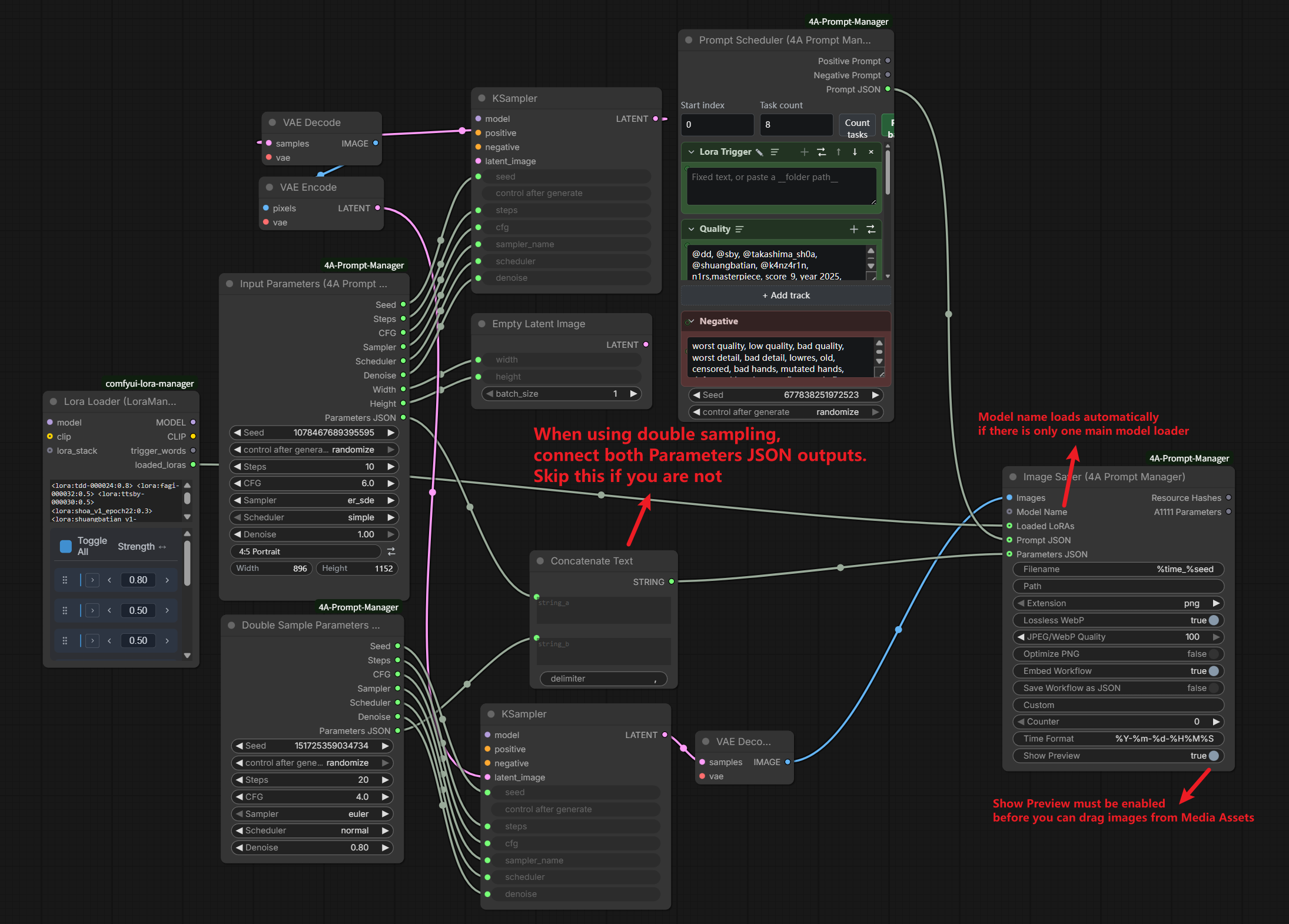Increase CFG 6.0 in Input Parameters
Viewport: 1289px width, 924px height.
(x=391, y=483)
